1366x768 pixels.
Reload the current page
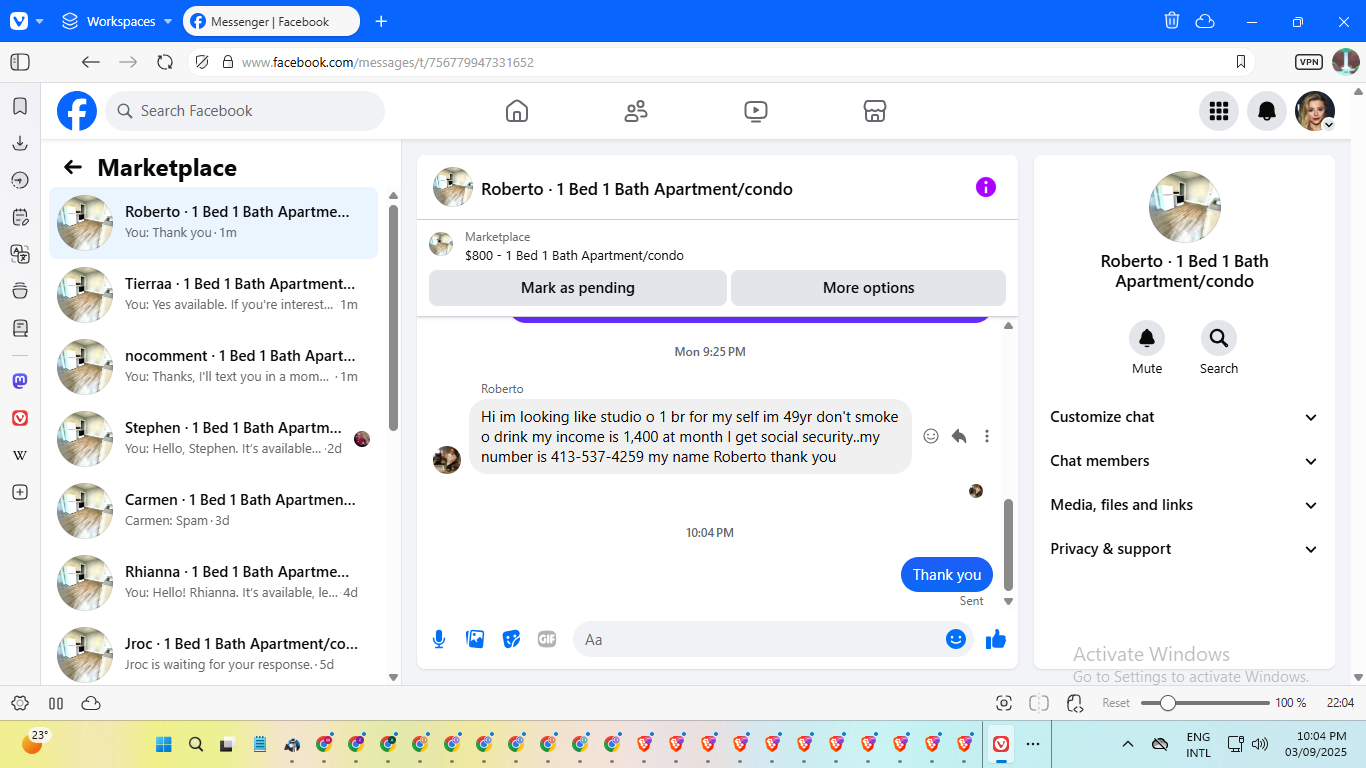[x=165, y=62]
